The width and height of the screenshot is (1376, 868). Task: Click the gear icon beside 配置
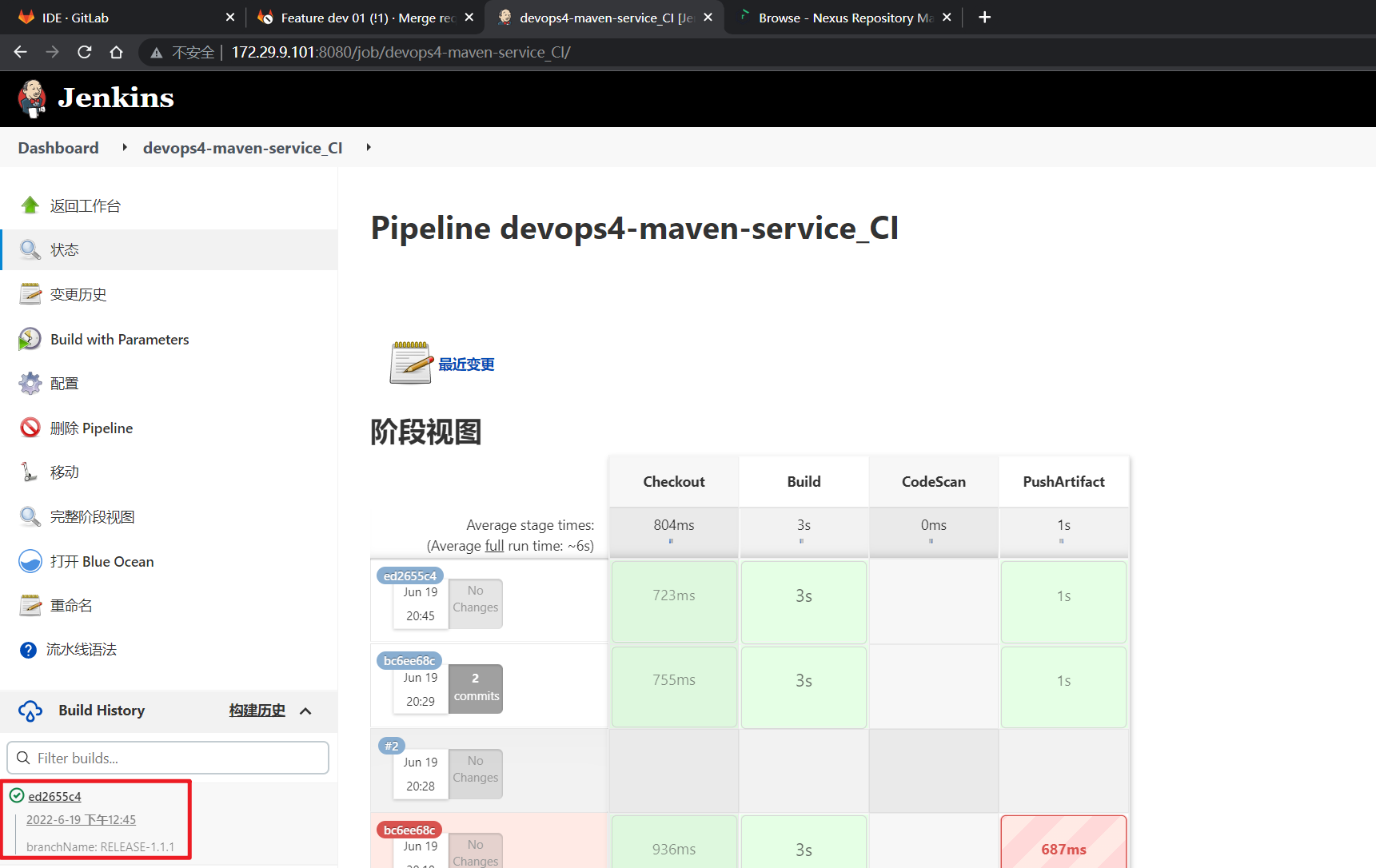pos(30,384)
